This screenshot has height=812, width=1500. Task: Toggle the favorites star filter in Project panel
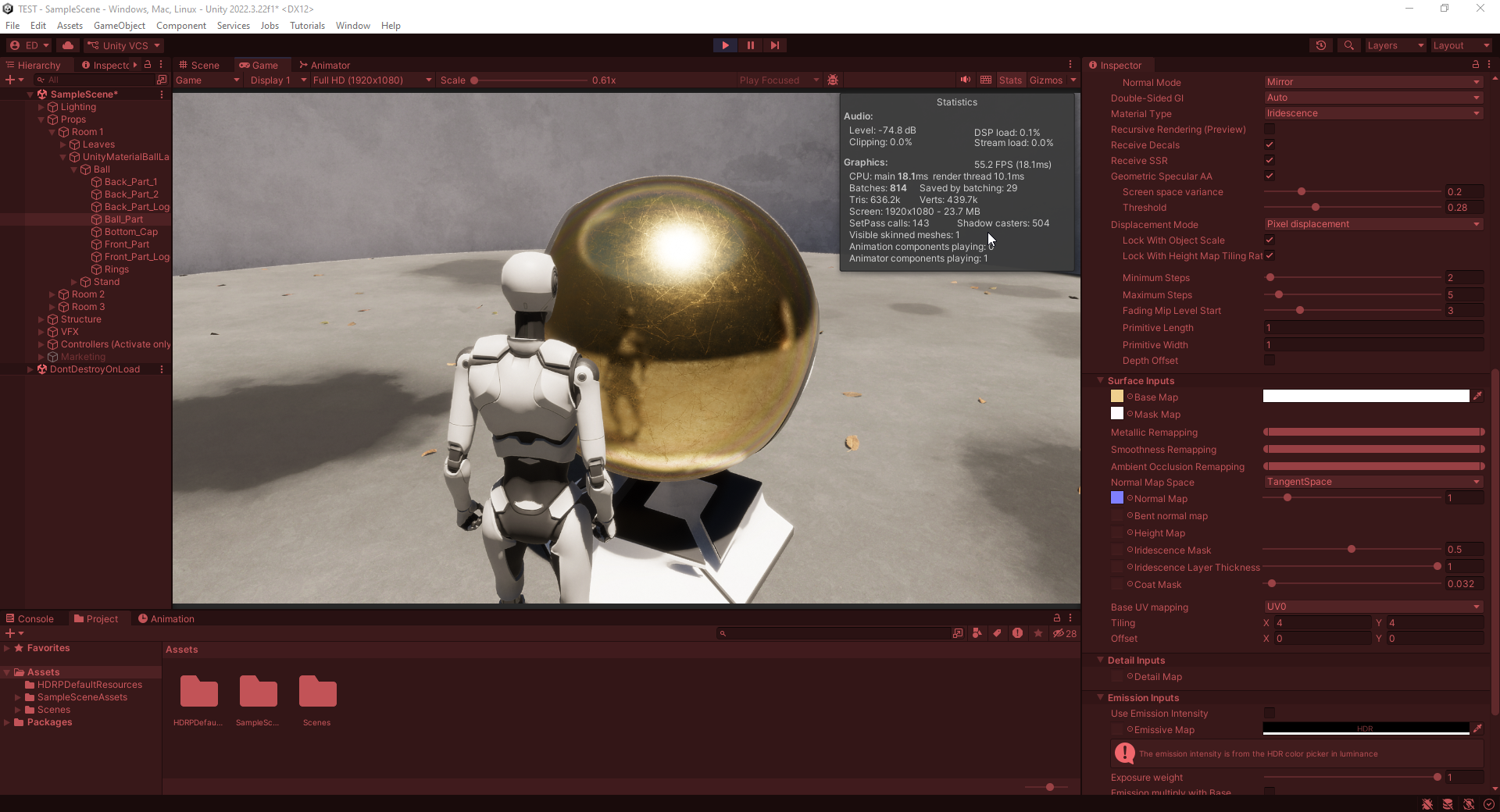pos(1038,634)
